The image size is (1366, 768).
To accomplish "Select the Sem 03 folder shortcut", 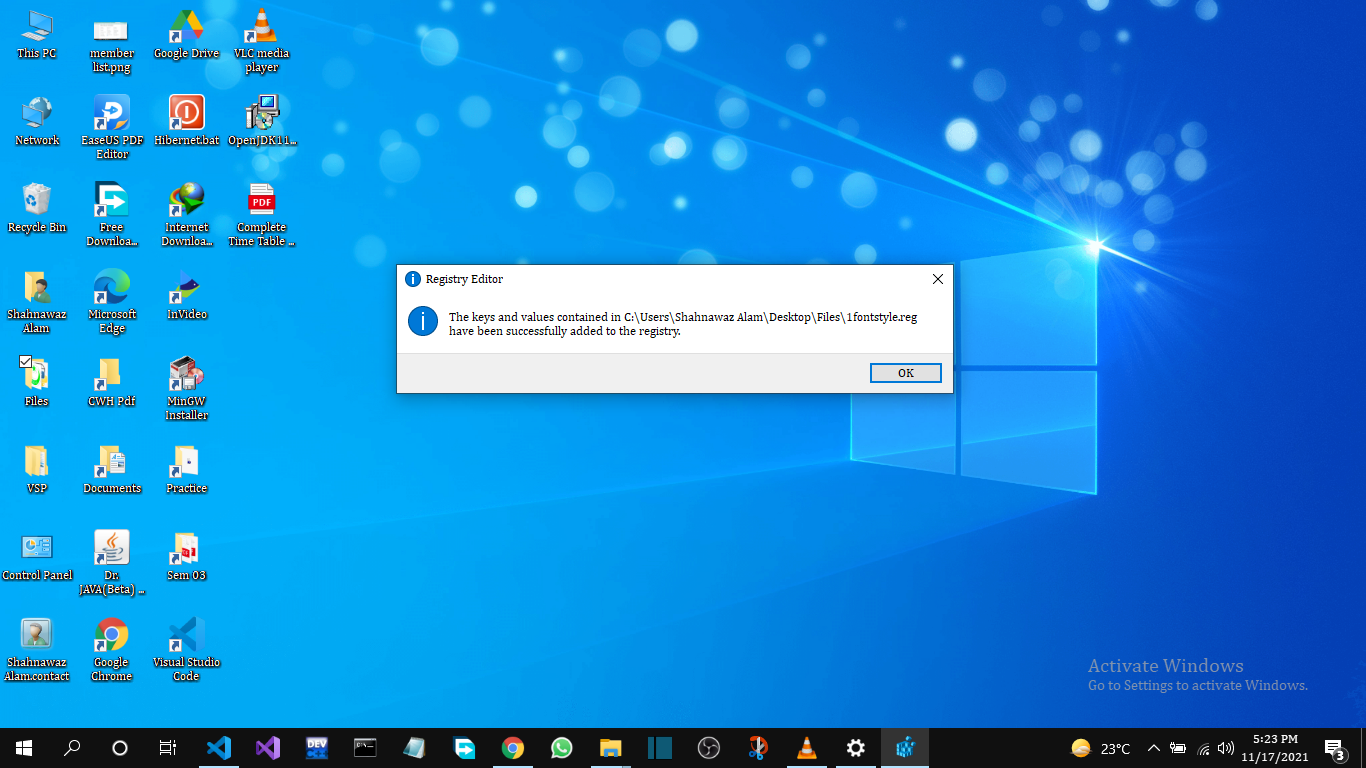I will 186,557.
